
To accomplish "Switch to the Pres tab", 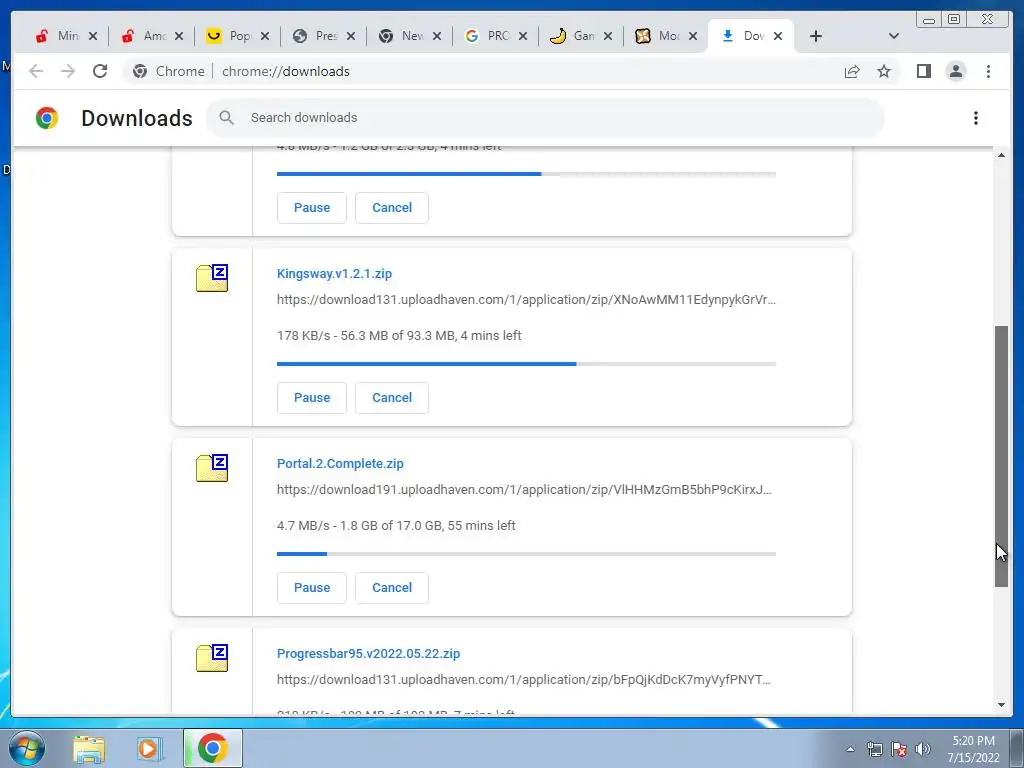I will (316, 36).
